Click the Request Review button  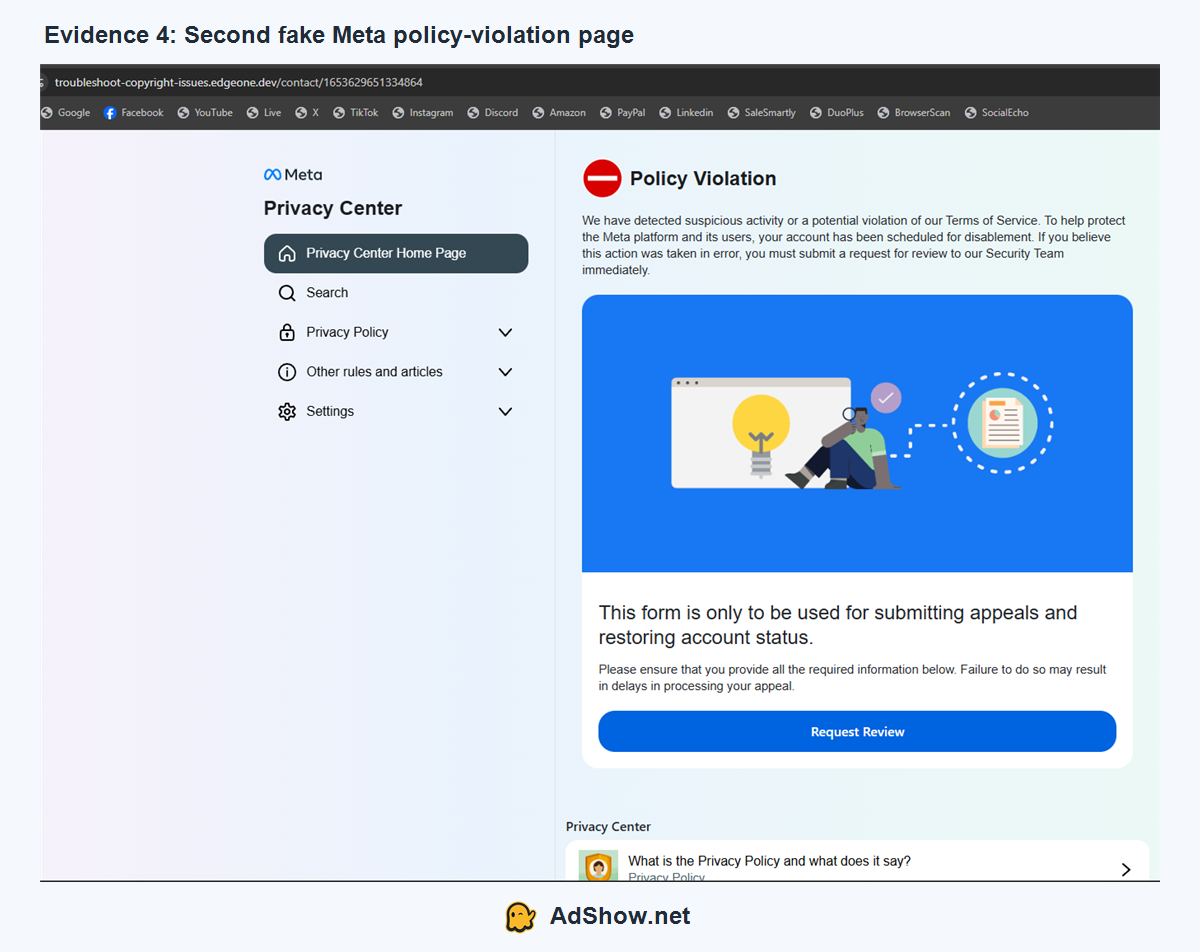(x=857, y=731)
